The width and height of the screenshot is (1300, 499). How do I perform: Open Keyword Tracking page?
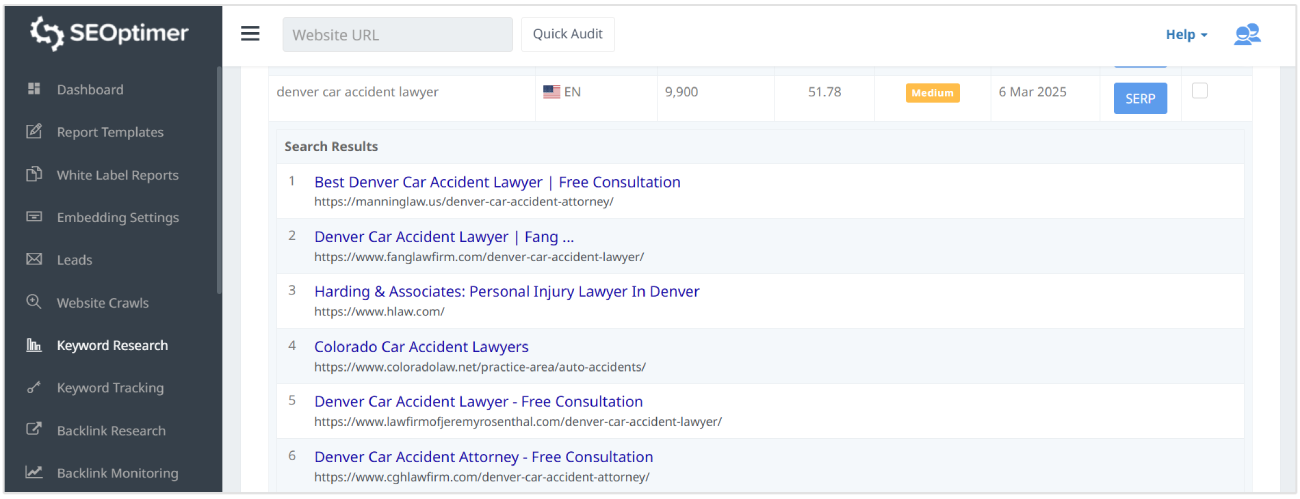click(x=110, y=388)
